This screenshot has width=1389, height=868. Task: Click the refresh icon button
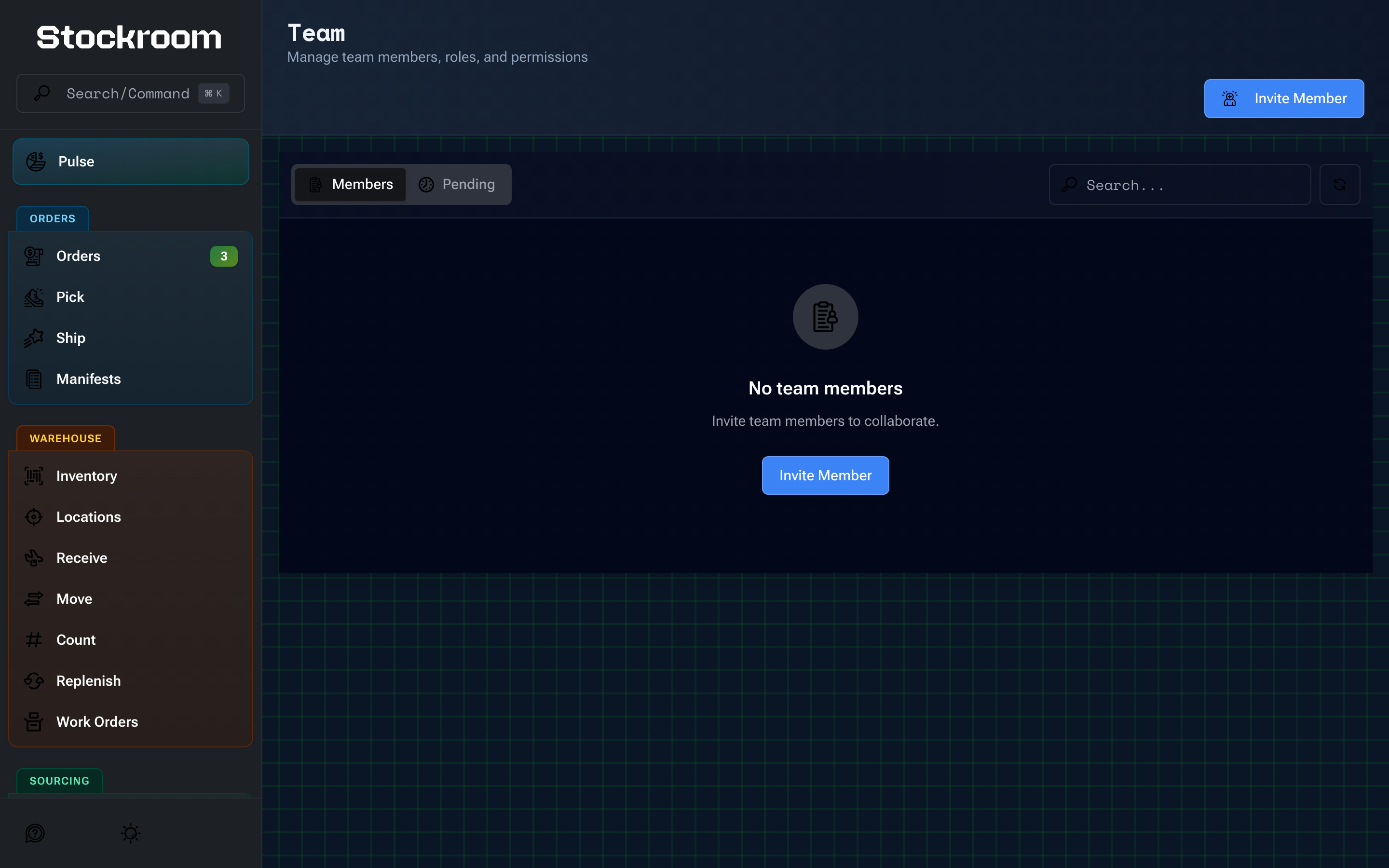[x=1340, y=184]
